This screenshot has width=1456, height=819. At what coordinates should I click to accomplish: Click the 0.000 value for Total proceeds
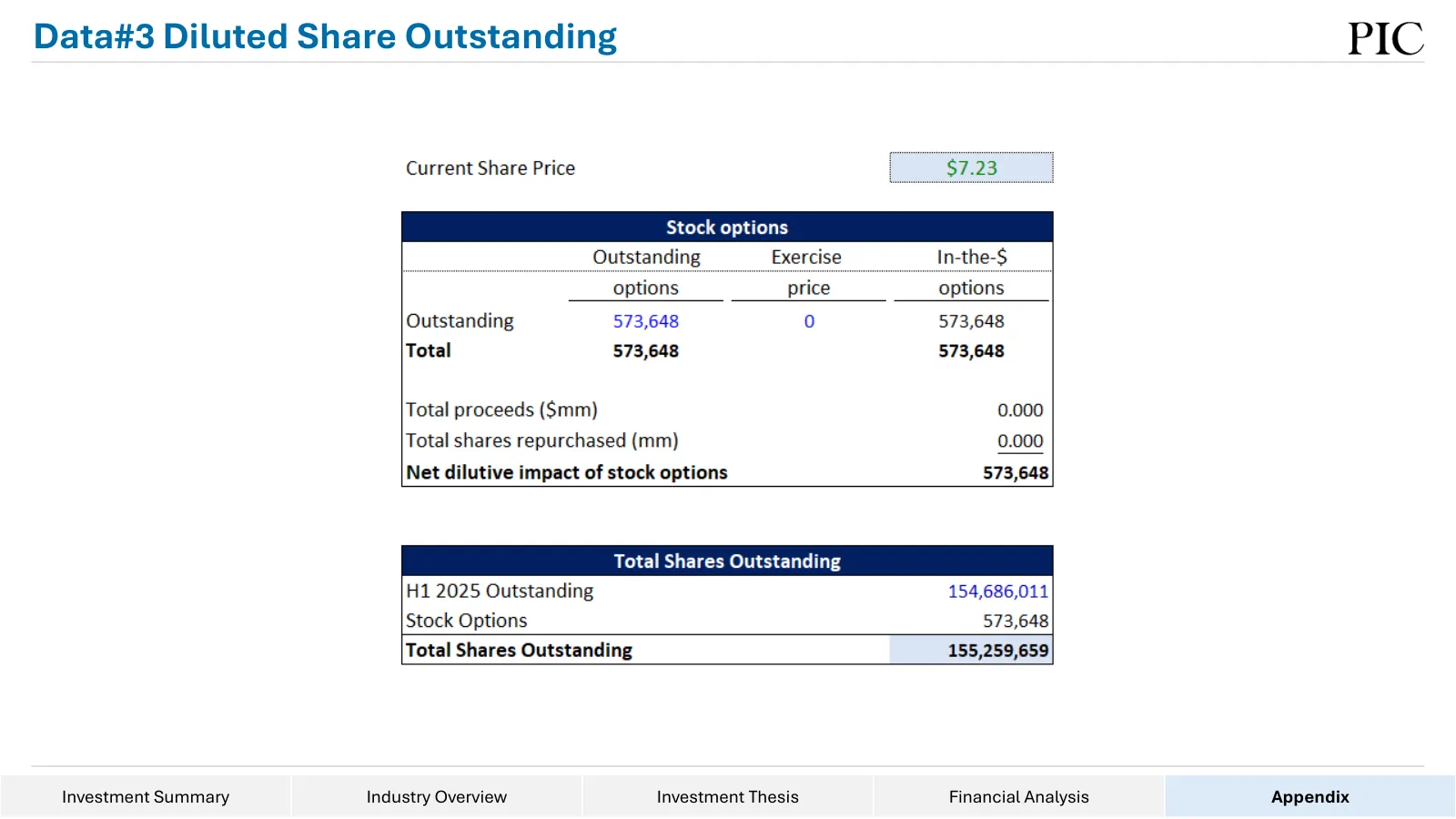click(1020, 410)
